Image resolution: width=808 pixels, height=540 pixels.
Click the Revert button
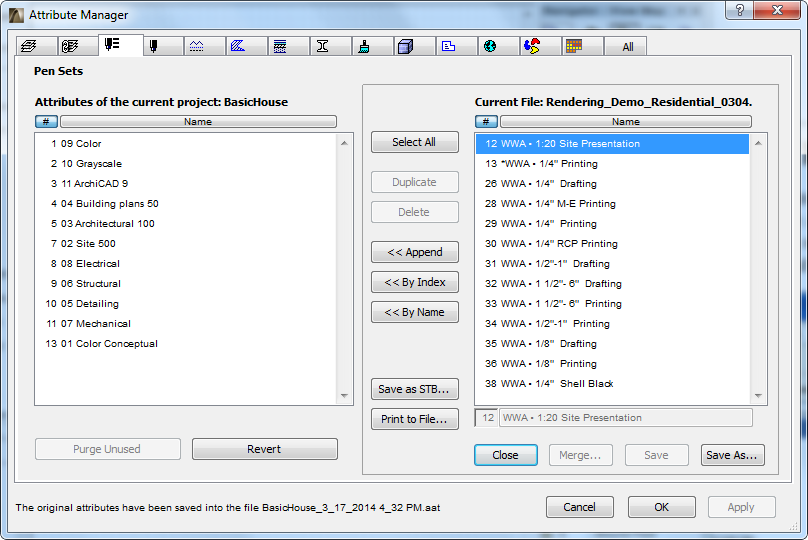(264, 449)
